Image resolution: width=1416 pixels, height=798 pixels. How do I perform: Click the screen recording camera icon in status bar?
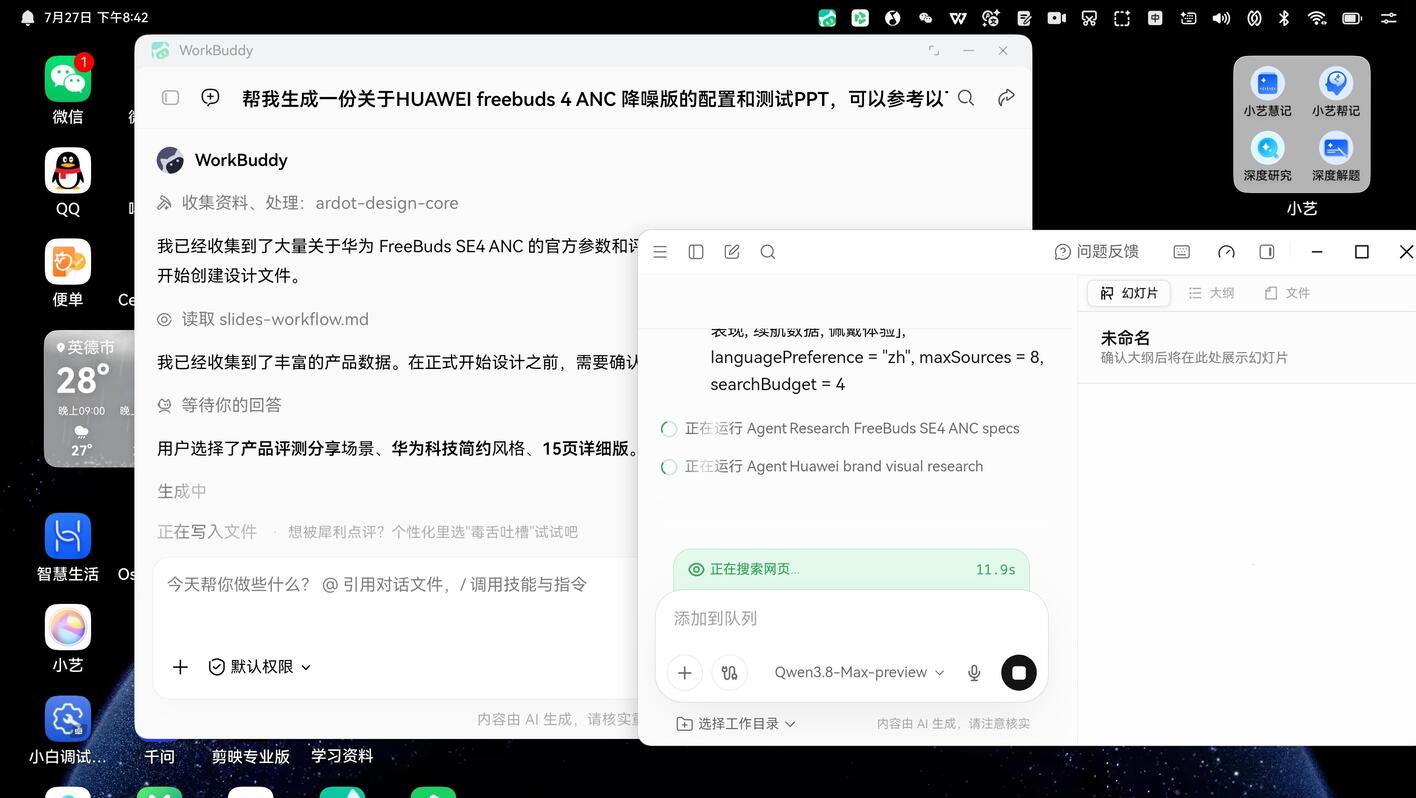pos(1056,18)
